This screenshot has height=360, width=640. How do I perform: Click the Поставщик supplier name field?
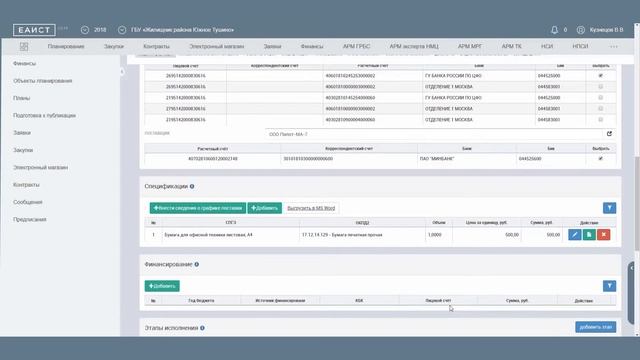433,134
